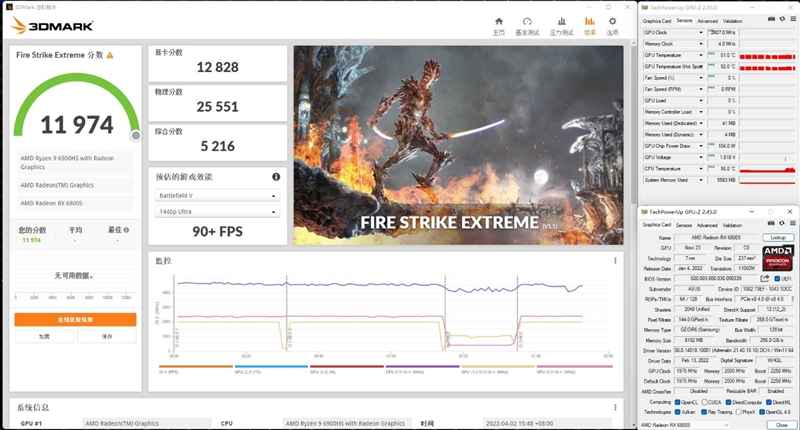Image resolution: width=800 pixels, height=430 pixels.
Task: Click the 3DMark logo
Action: tap(52, 26)
